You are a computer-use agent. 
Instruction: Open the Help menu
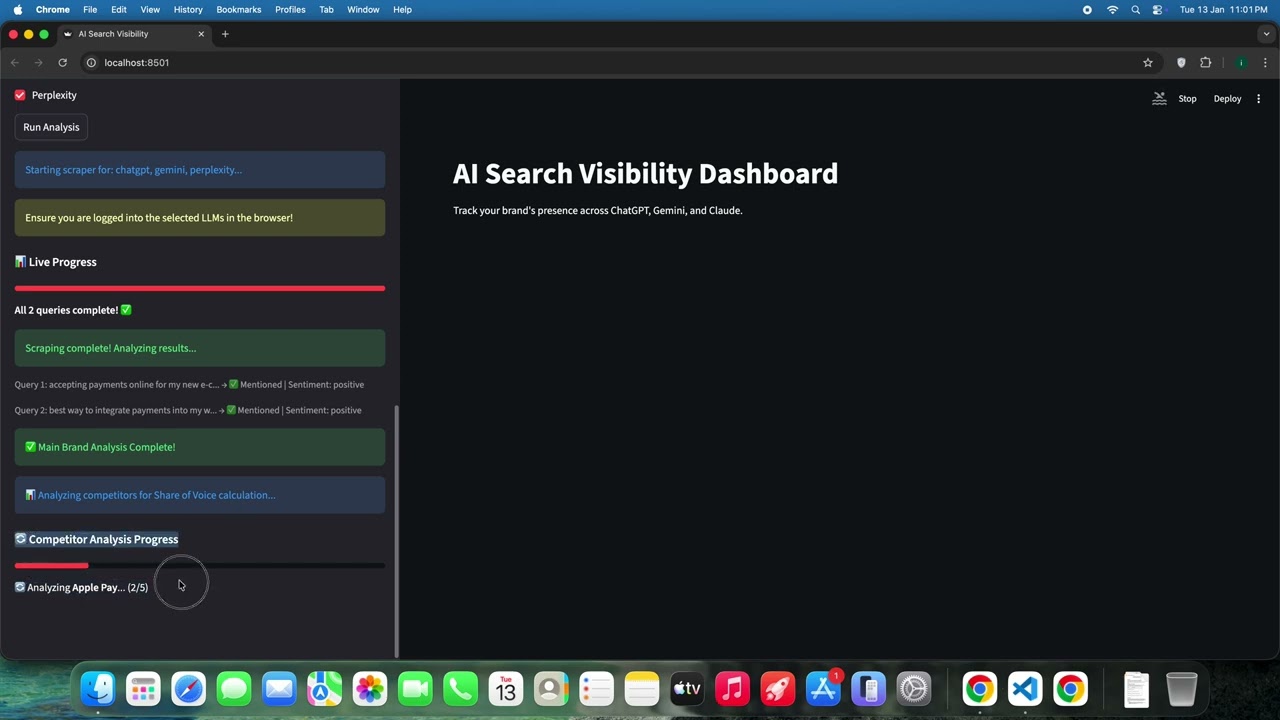[x=402, y=9]
